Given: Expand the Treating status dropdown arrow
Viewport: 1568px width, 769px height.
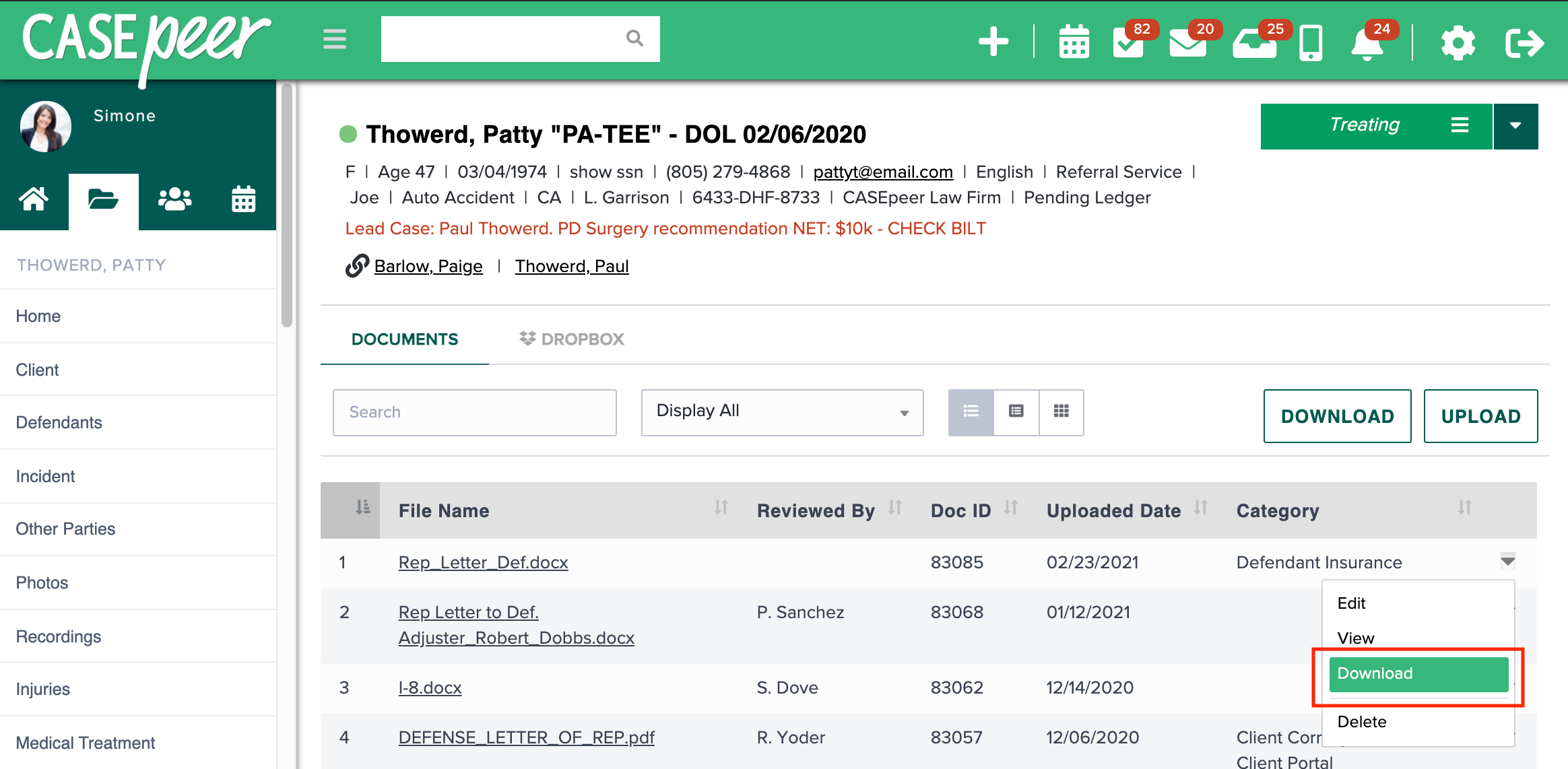Looking at the screenshot, I should 1515,125.
